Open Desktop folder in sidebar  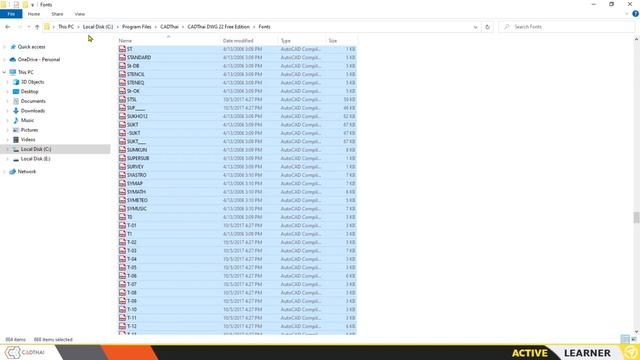[29, 92]
